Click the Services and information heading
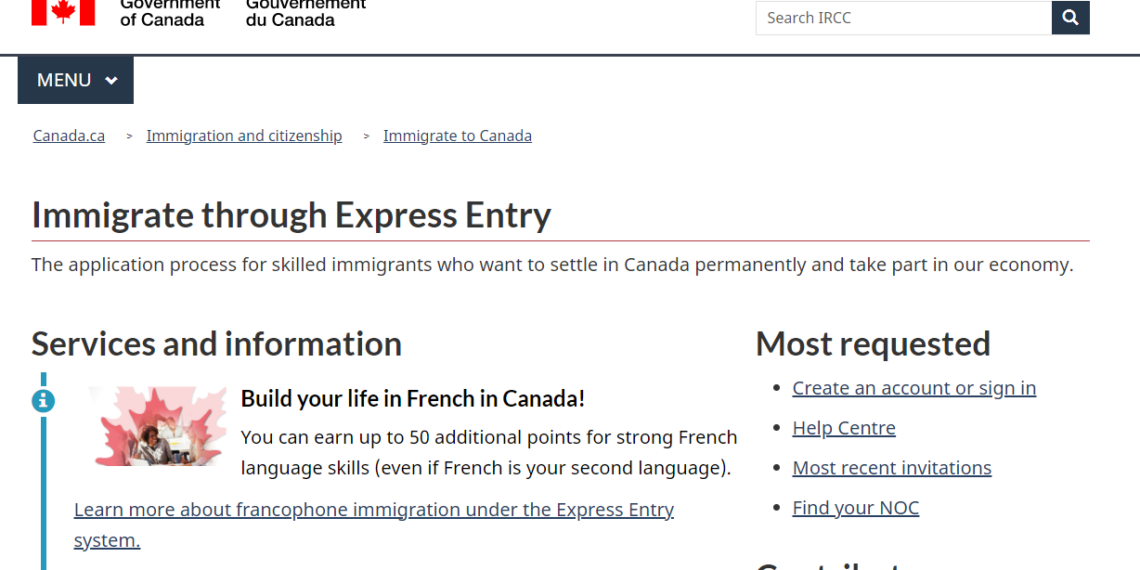 216,344
